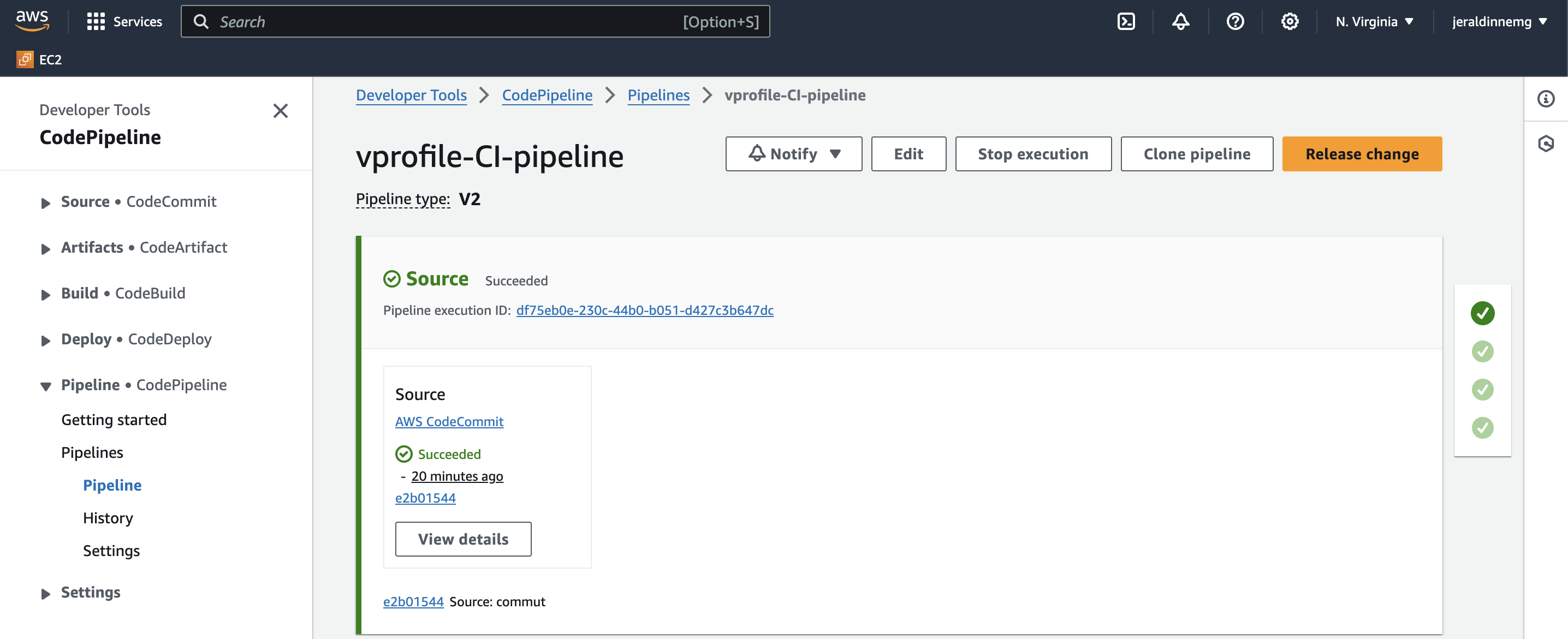Image resolution: width=1568 pixels, height=639 pixels.
Task: Open the settings gear icon
Action: tap(1289, 22)
